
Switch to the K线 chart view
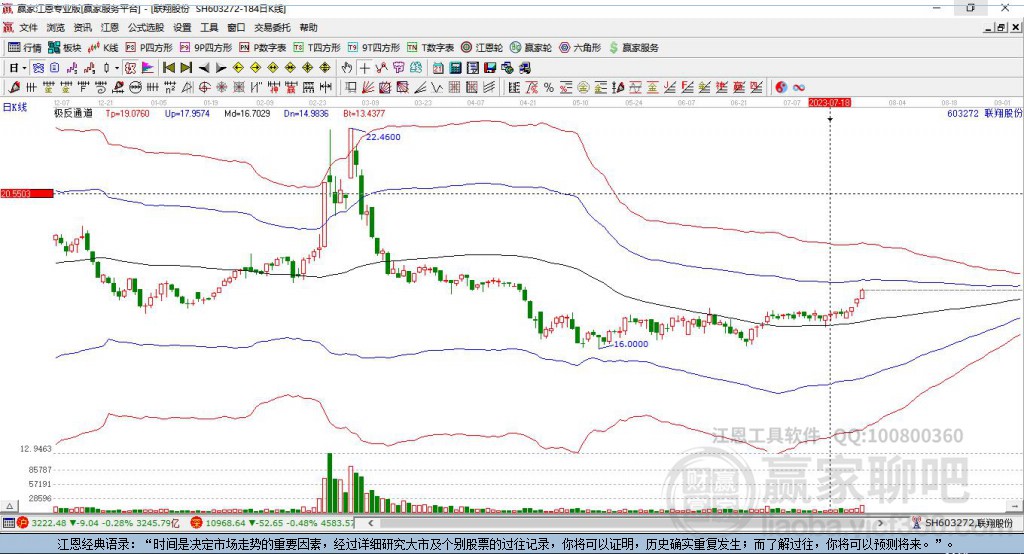(x=103, y=48)
